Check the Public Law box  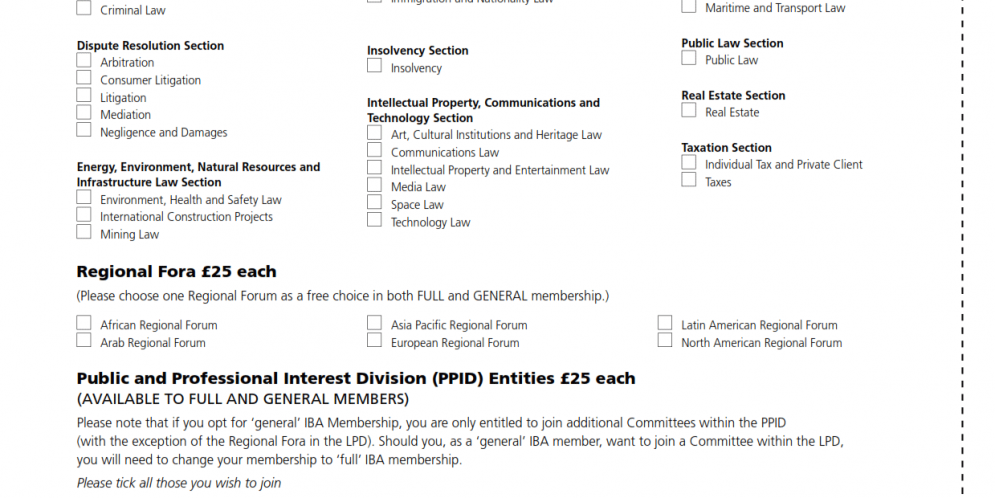[x=689, y=59]
